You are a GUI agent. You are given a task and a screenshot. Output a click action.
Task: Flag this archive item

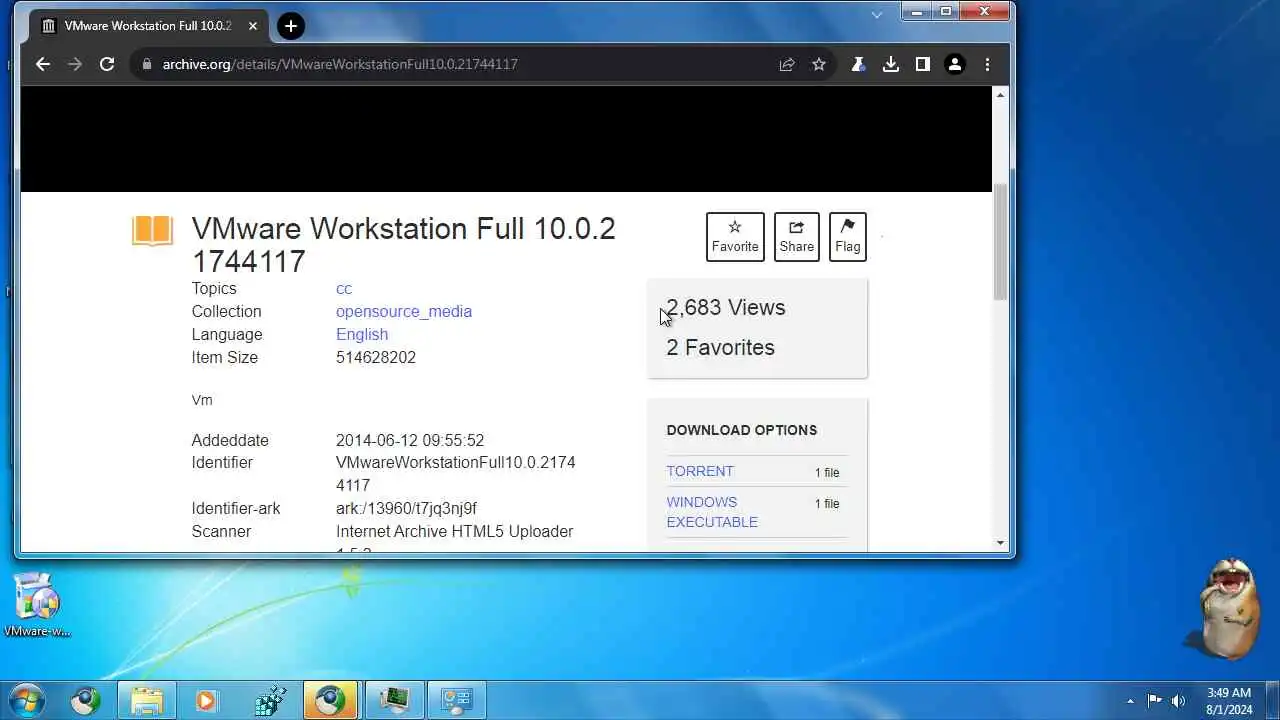coord(848,237)
